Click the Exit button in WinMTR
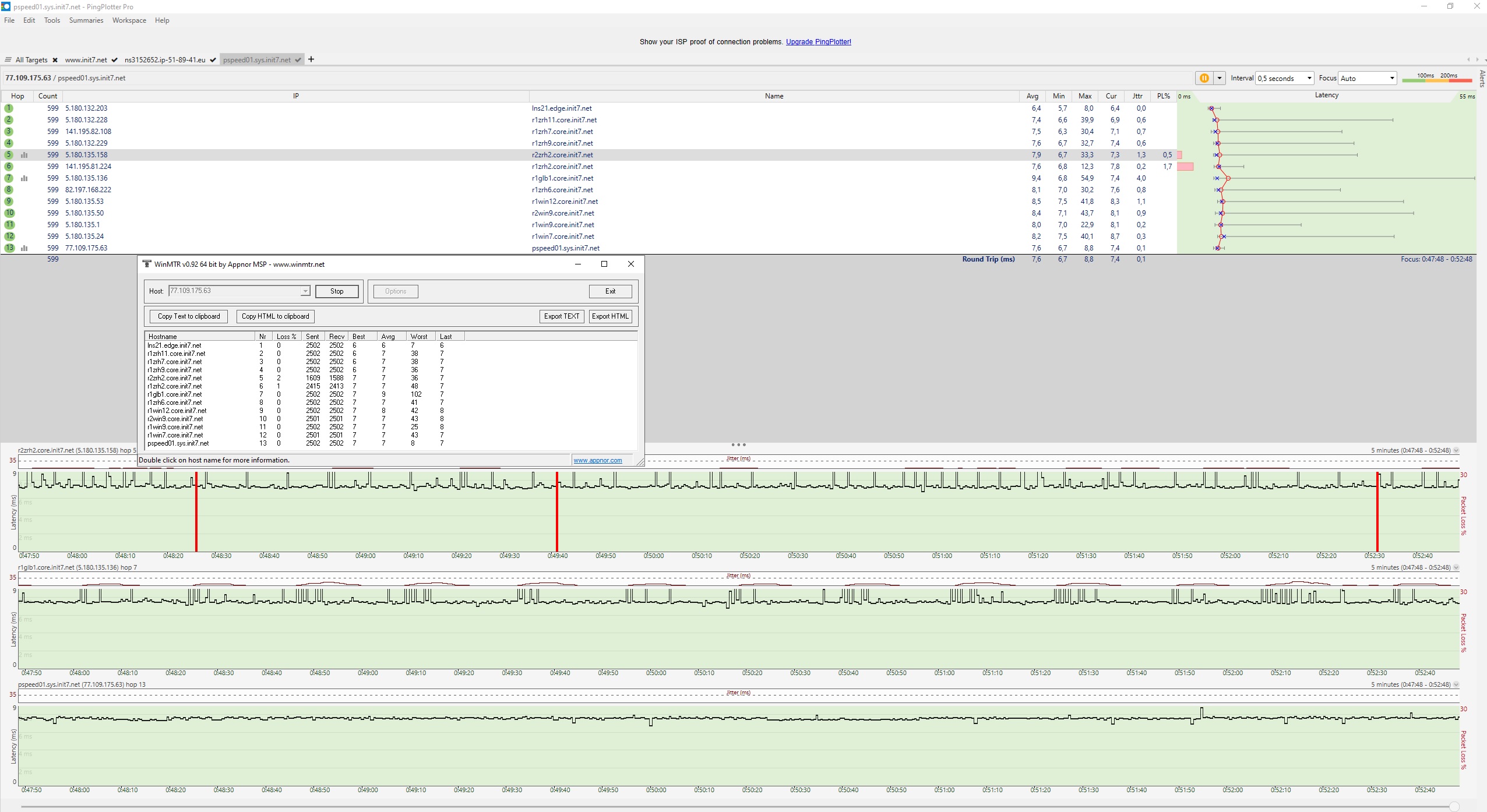This screenshot has width=1487, height=812. pos(610,291)
